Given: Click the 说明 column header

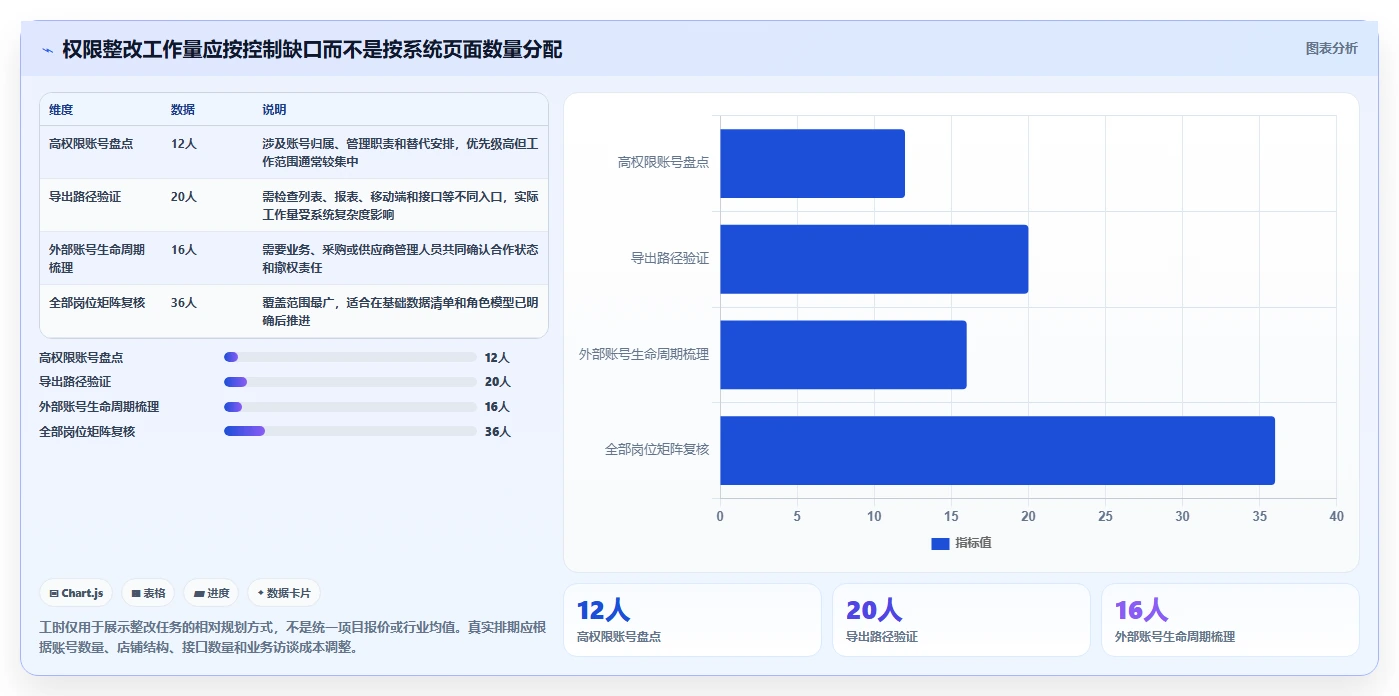Looking at the screenshot, I should tap(274, 110).
